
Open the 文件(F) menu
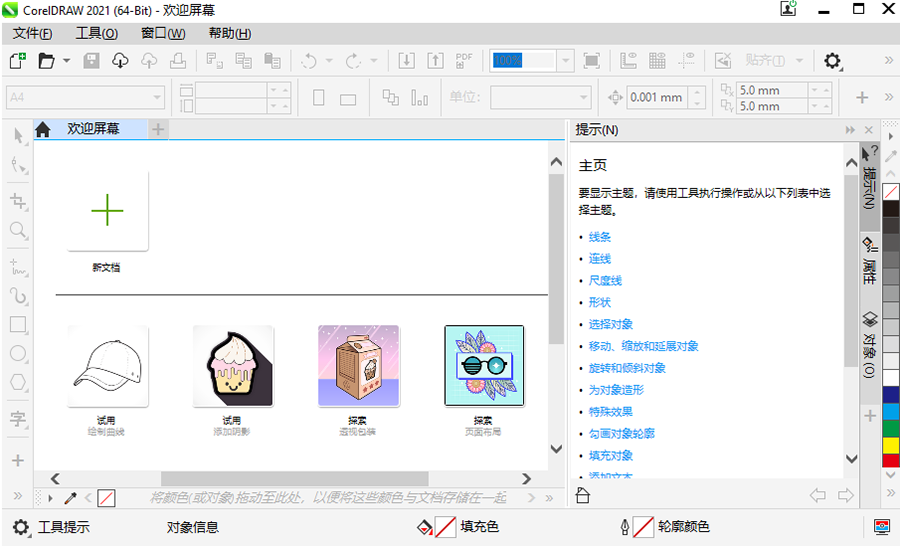click(33, 34)
